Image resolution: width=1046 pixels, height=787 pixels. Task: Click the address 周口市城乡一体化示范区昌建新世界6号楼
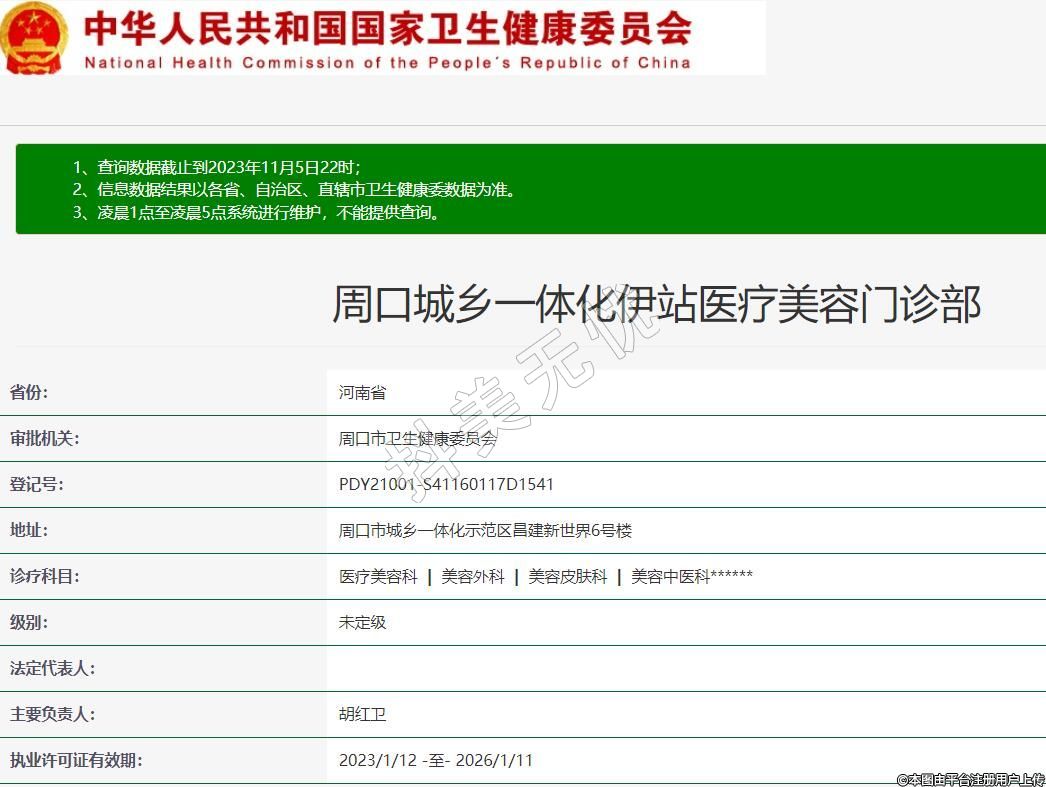tap(485, 531)
